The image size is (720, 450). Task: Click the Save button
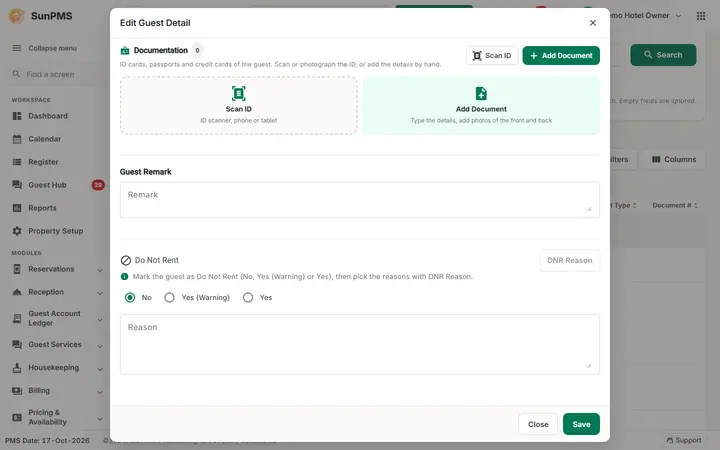581,424
